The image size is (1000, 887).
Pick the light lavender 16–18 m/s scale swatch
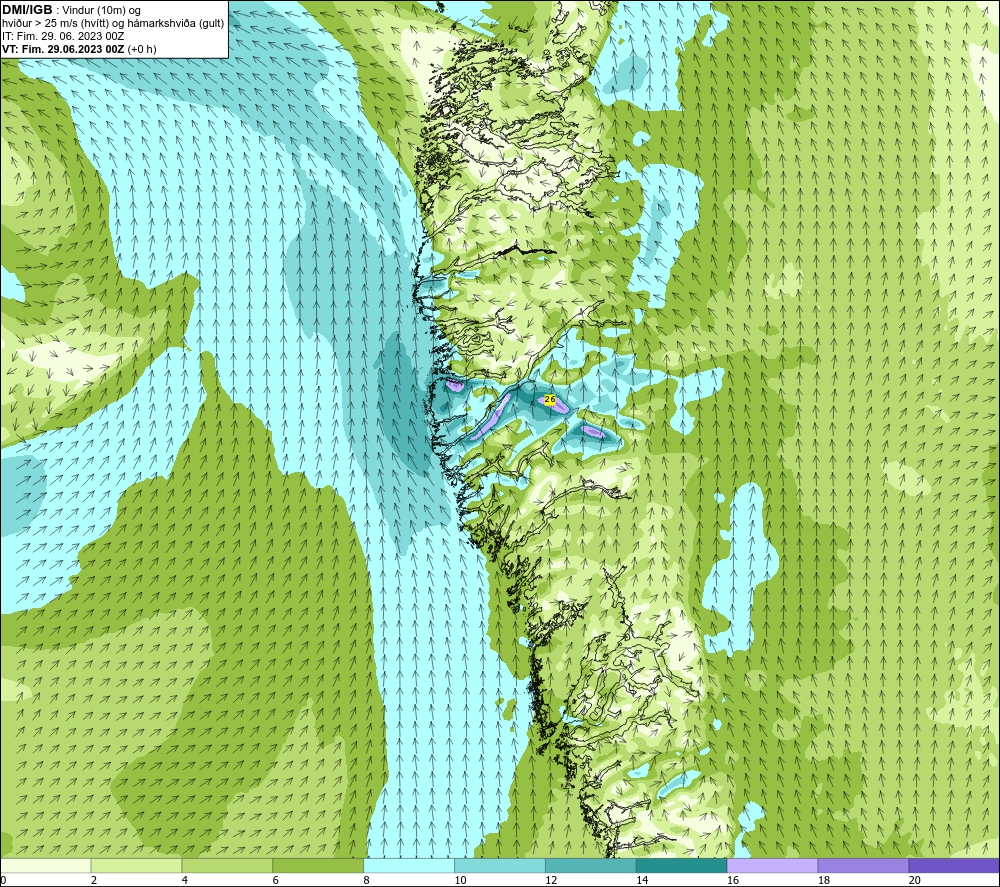pos(772,865)
